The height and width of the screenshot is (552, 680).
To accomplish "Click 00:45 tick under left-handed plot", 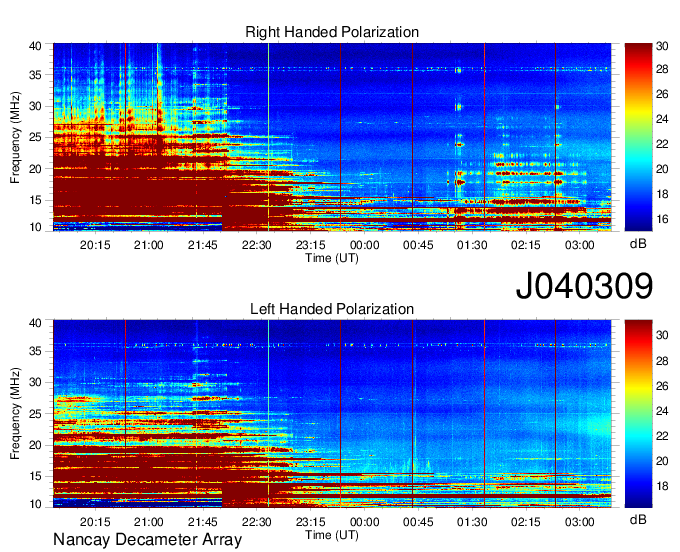I will coord(418,522).
